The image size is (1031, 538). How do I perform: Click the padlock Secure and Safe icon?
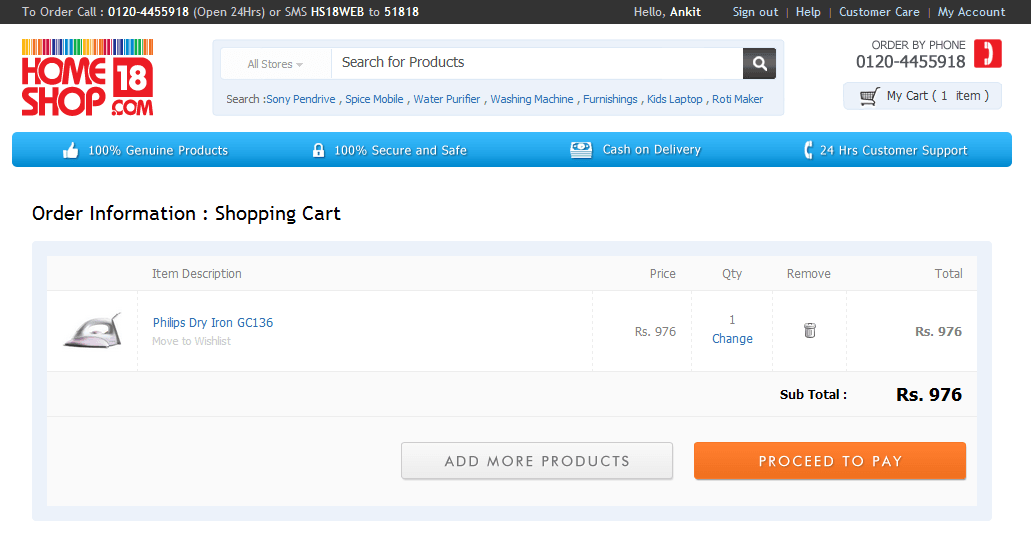pos(318,150)
